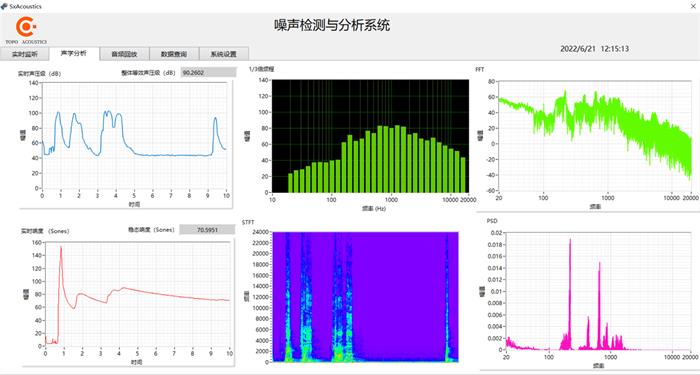This screenshot has height=375, width=700.
Task: Close the SxAcoustics window
Action: (x=693, y=6)
